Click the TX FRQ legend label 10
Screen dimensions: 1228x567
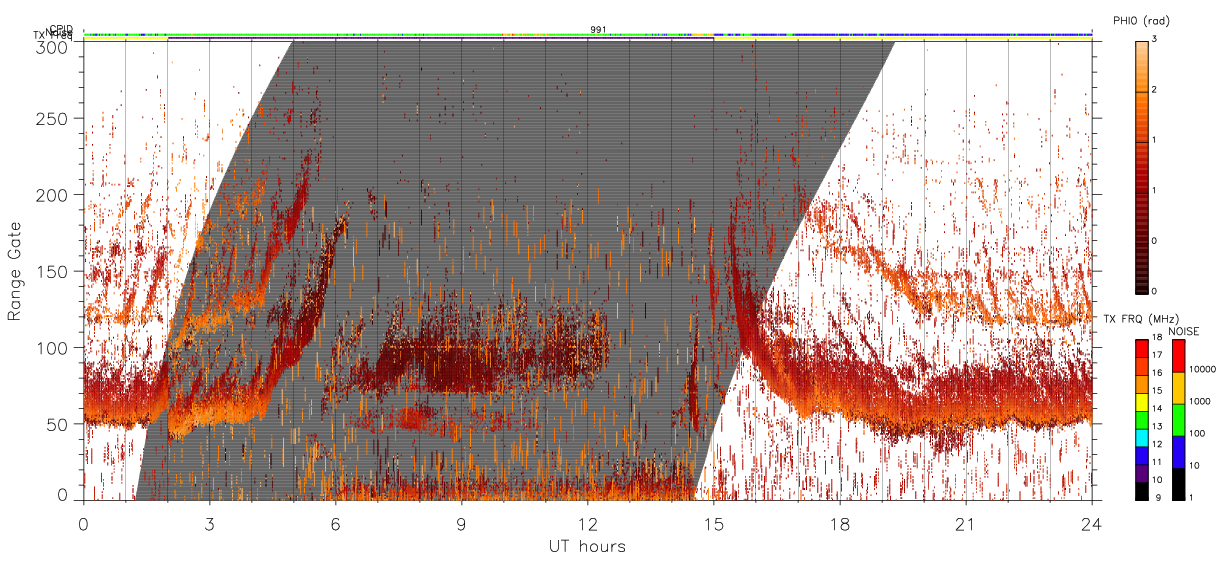click(x=1157, y=479)
